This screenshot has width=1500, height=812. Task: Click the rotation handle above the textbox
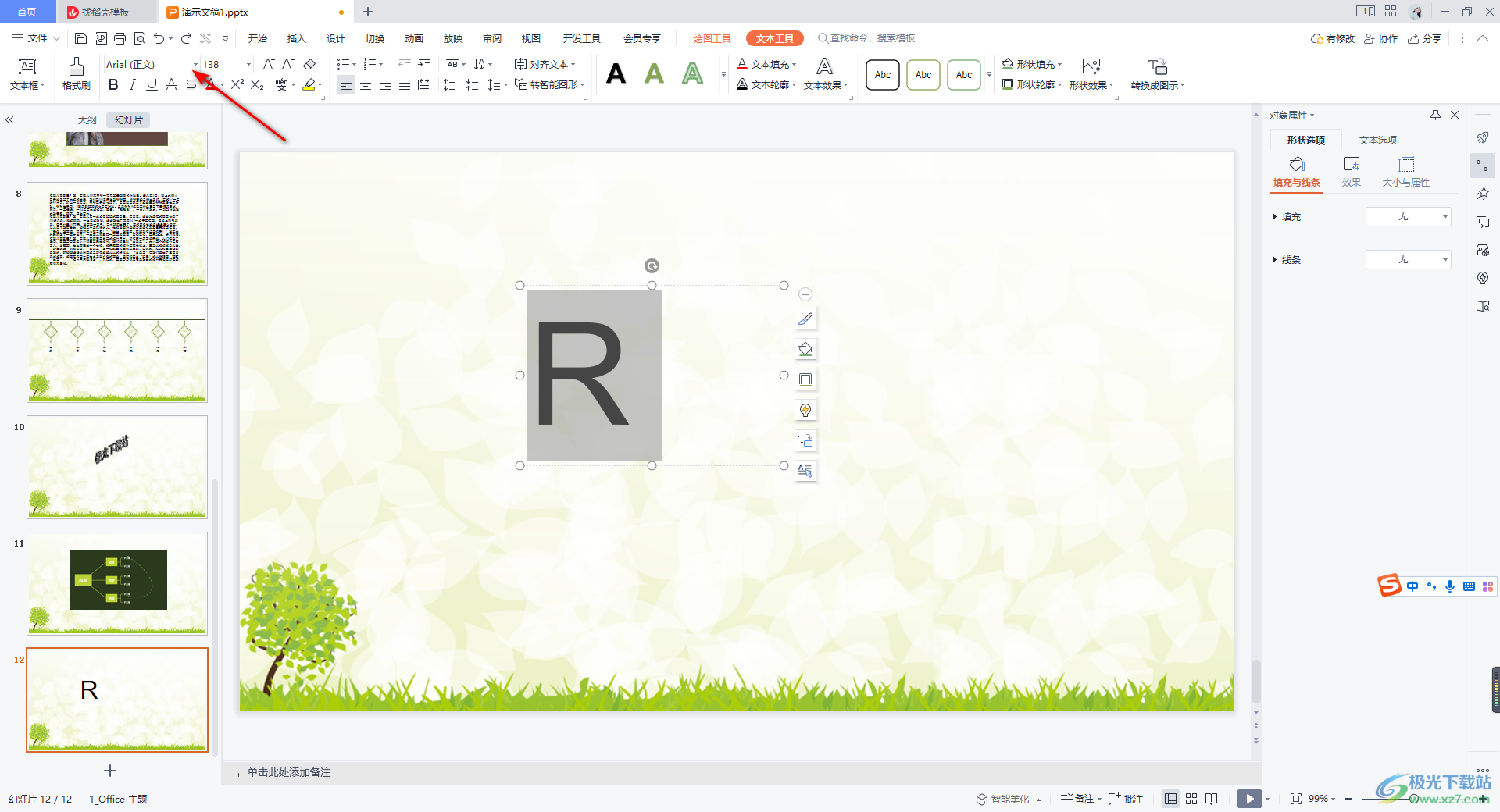652,266
